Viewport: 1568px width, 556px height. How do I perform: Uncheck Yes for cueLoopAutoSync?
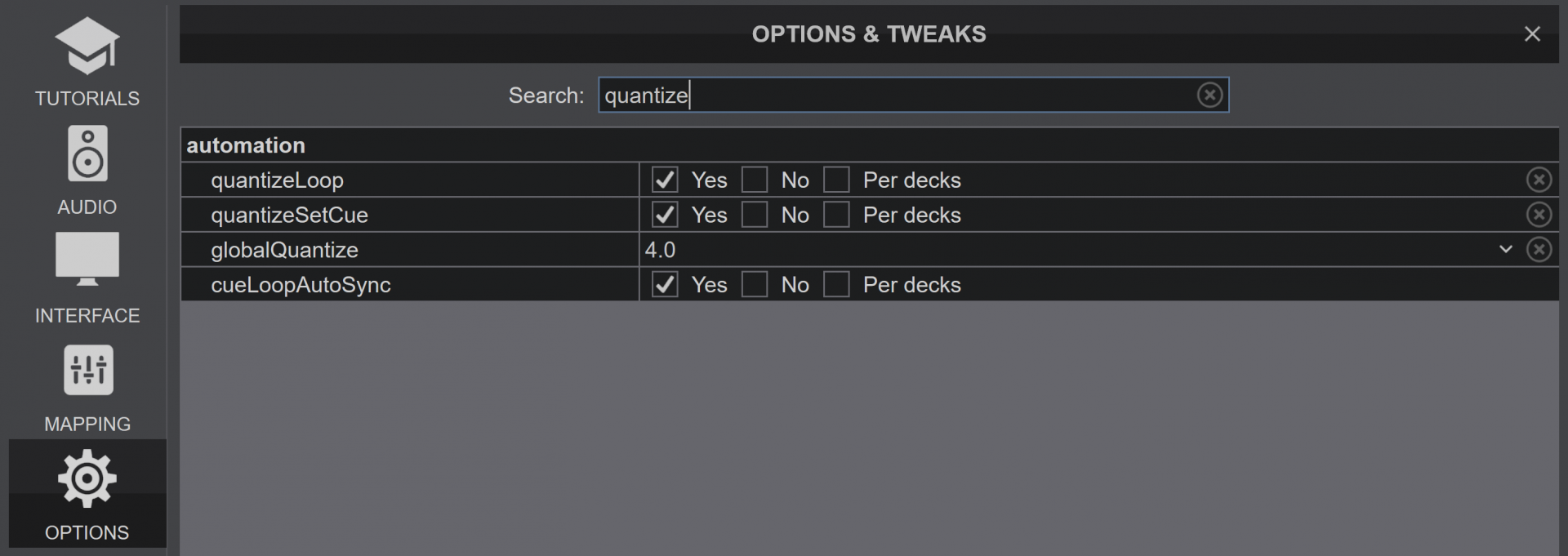click(x=665, y=284)
